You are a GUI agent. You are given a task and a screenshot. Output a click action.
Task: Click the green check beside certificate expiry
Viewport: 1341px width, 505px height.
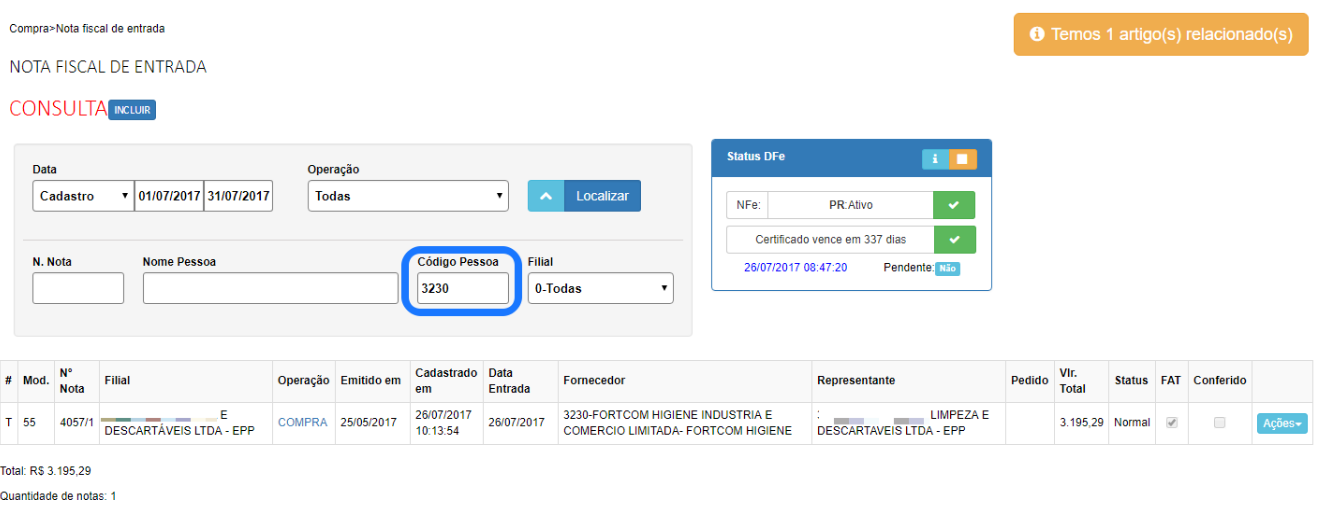tap(954, 240)
